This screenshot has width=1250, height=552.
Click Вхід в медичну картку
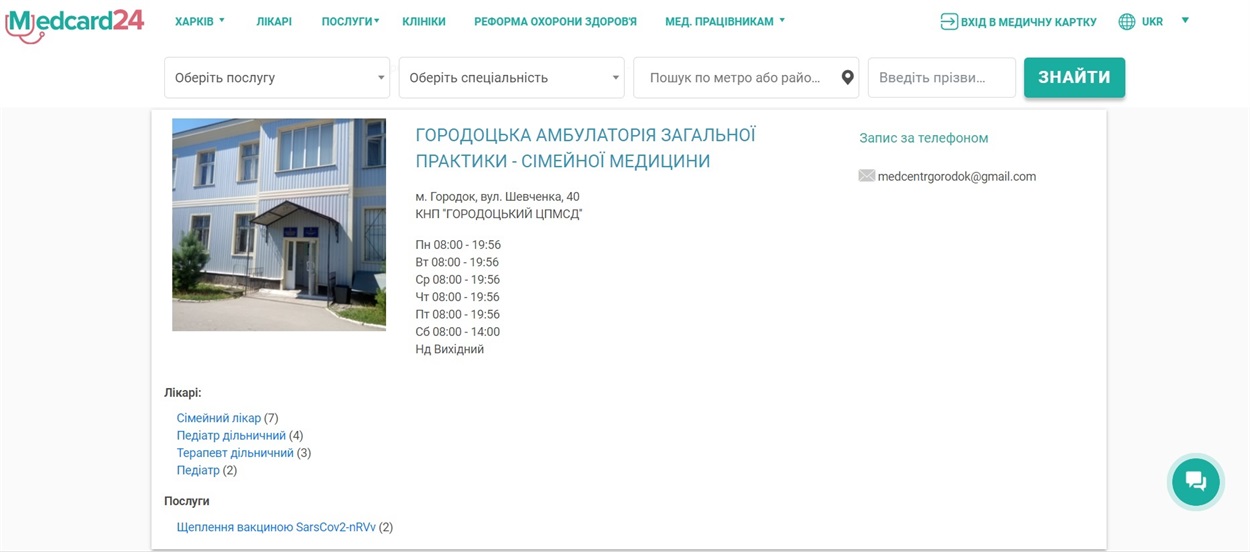1028,22
